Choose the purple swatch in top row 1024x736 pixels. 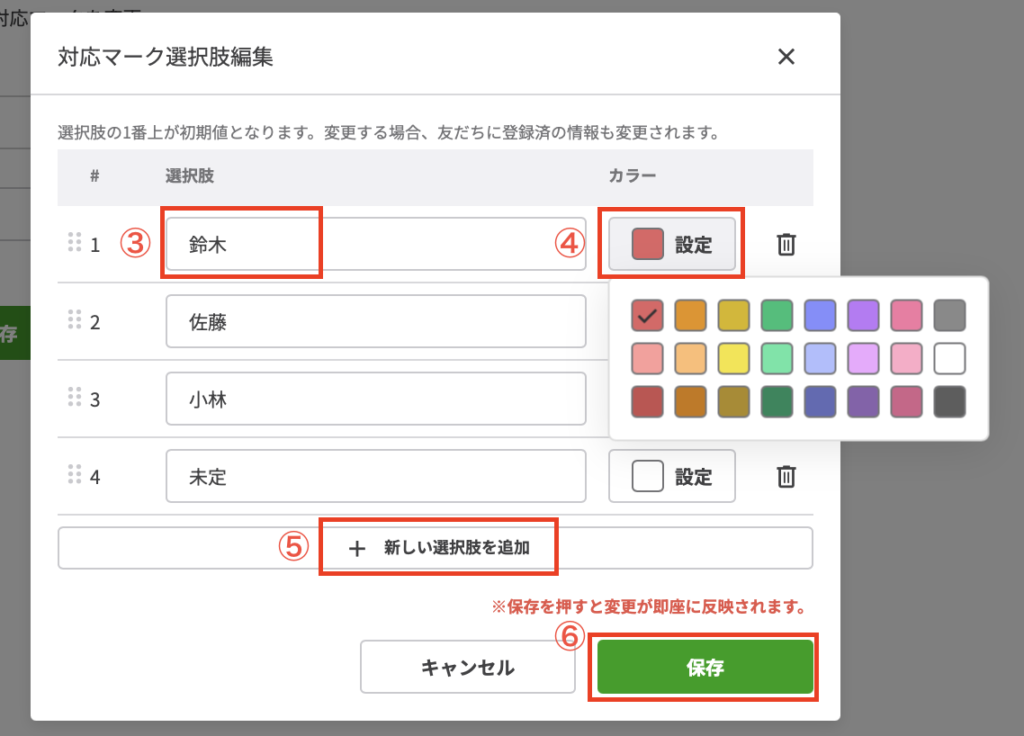862,315
